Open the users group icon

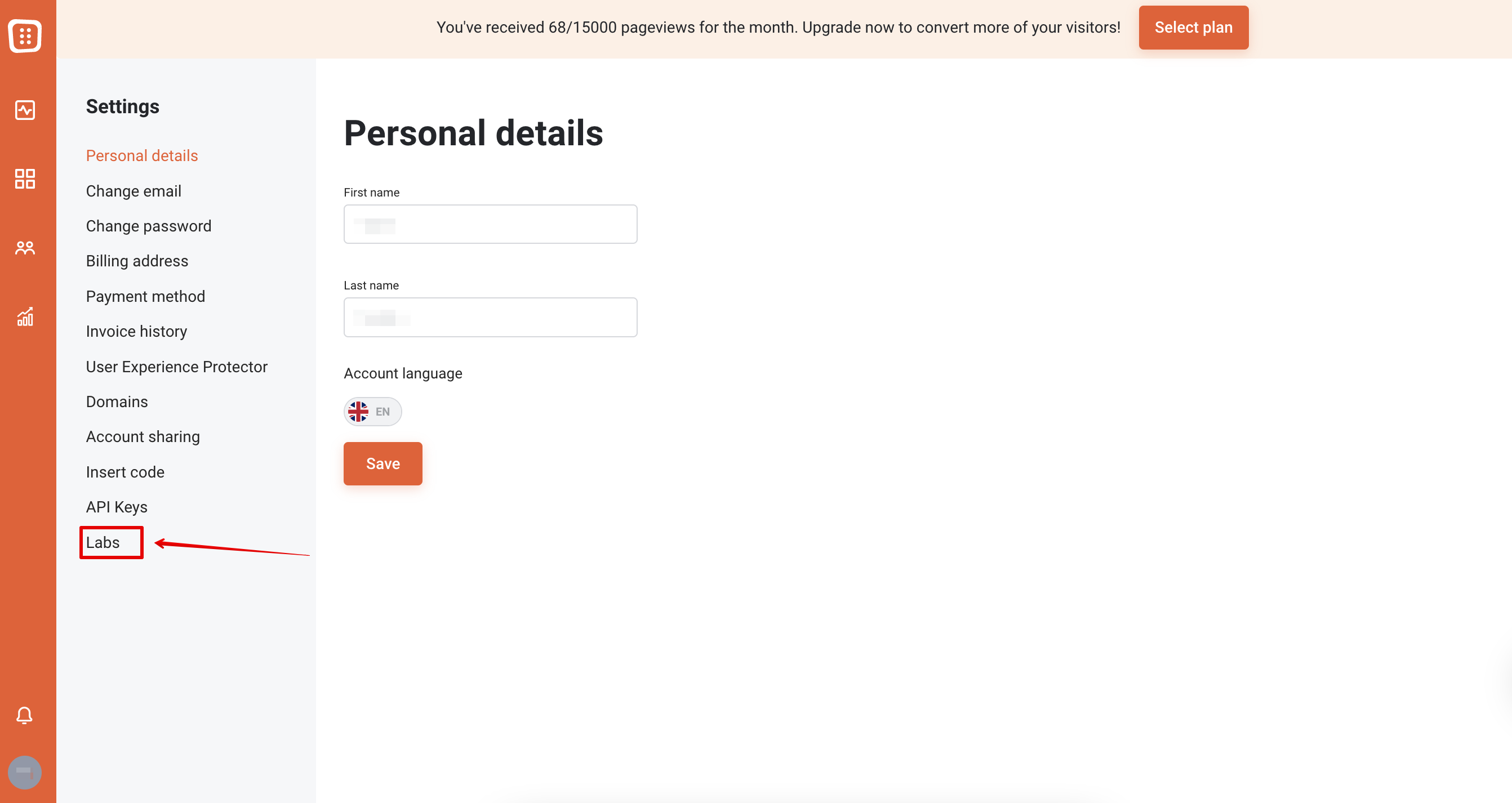coord(25,248)
